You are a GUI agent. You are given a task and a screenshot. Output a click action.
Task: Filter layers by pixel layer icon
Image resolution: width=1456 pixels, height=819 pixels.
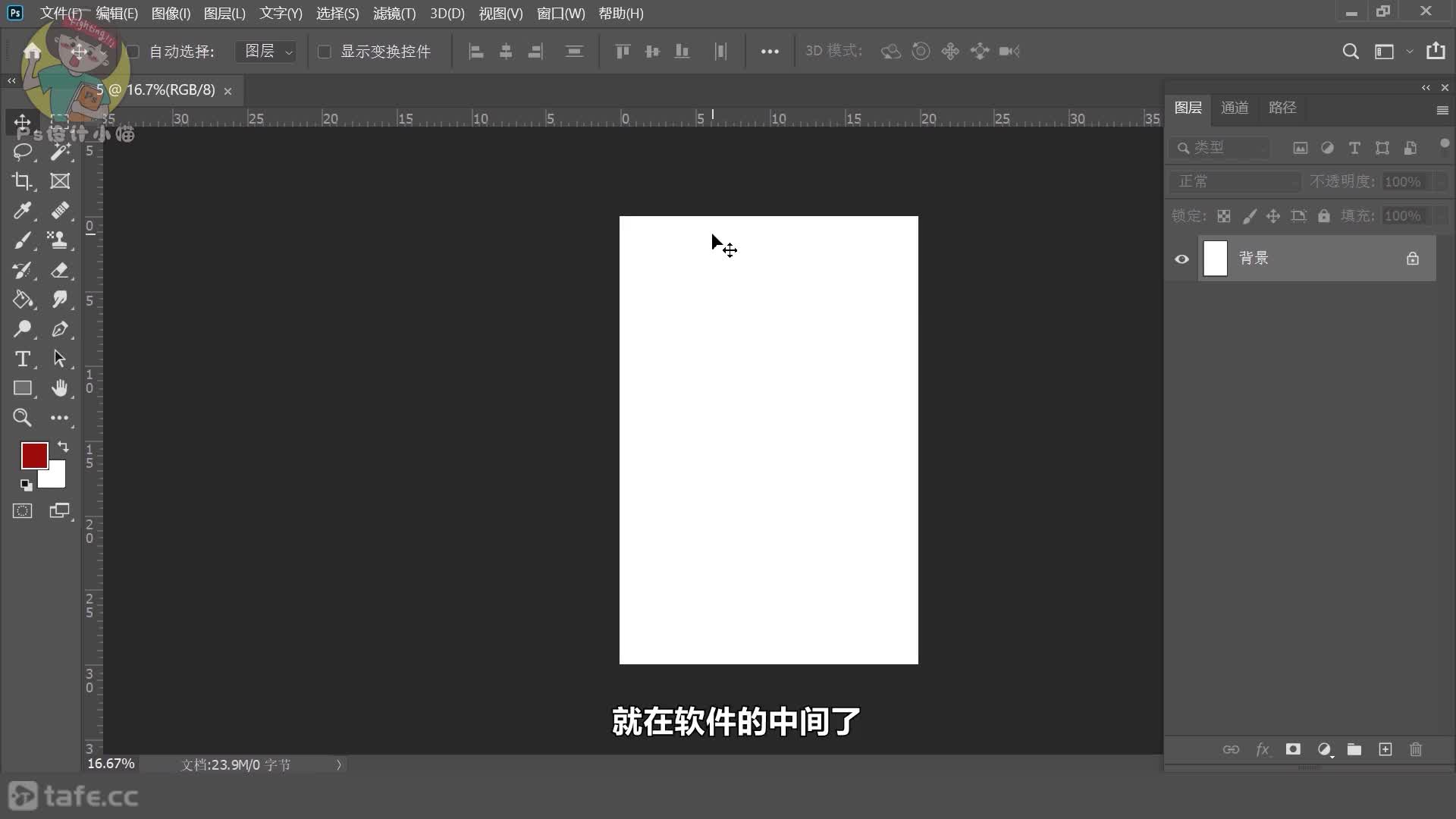(1300, 148)
